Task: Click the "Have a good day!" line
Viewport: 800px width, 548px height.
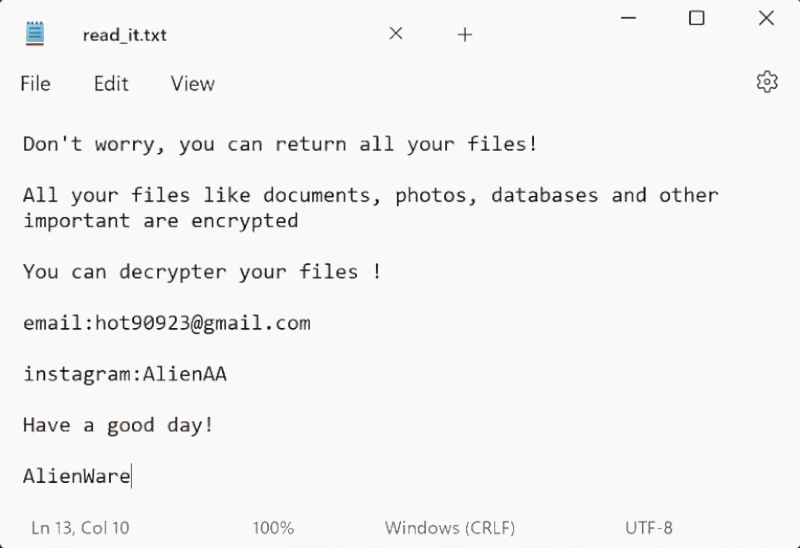Action: click(x=118, y=425)
